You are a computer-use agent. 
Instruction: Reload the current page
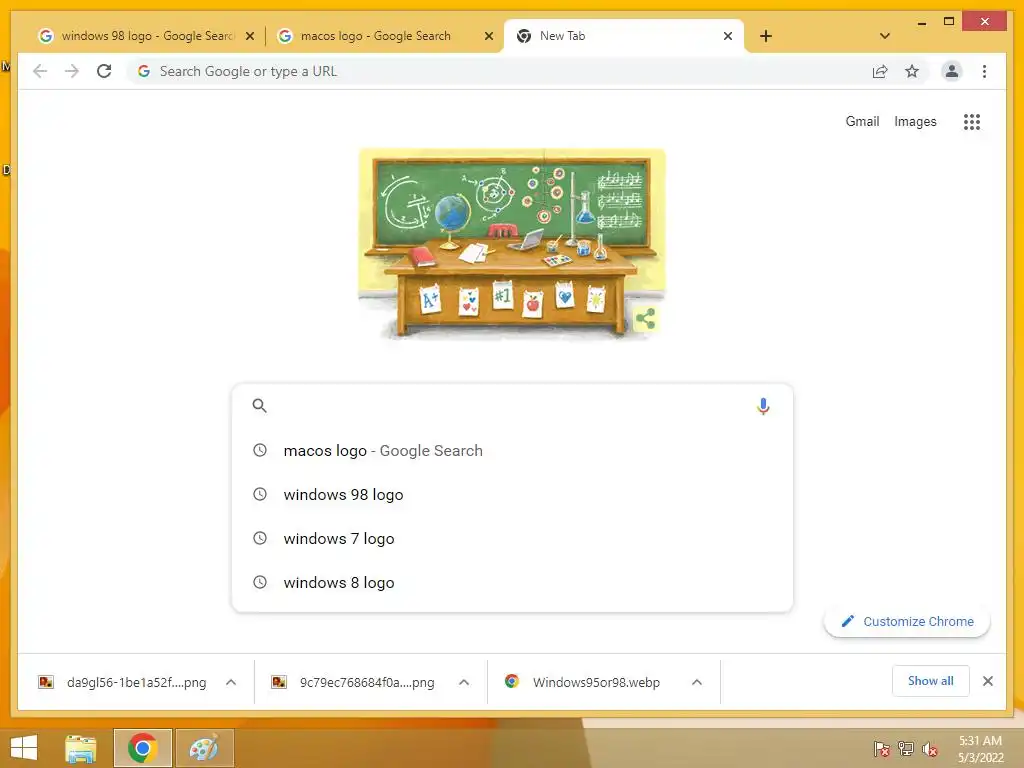[104, 71]
